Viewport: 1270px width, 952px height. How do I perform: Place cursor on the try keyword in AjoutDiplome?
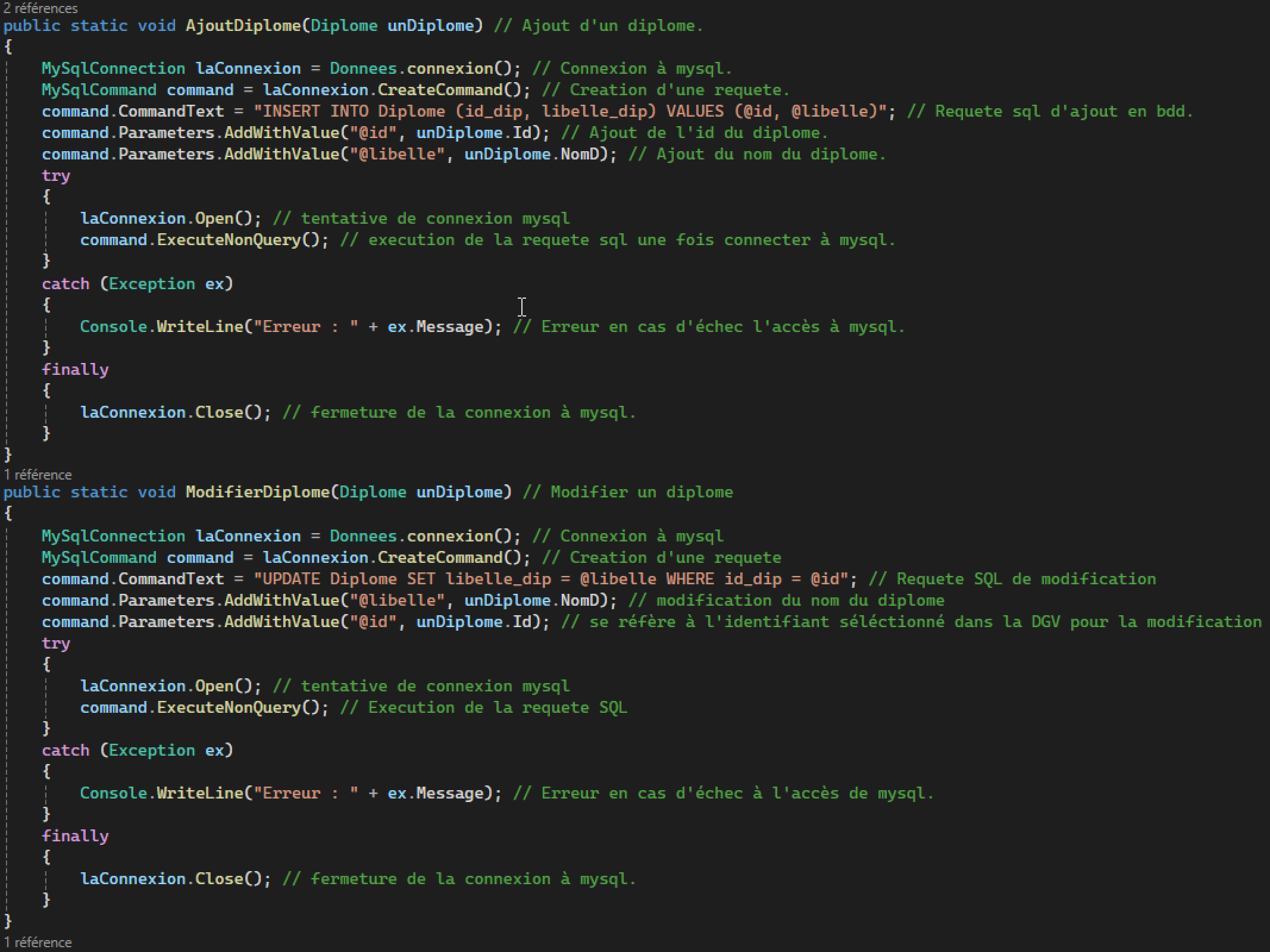tap(56, 176)
